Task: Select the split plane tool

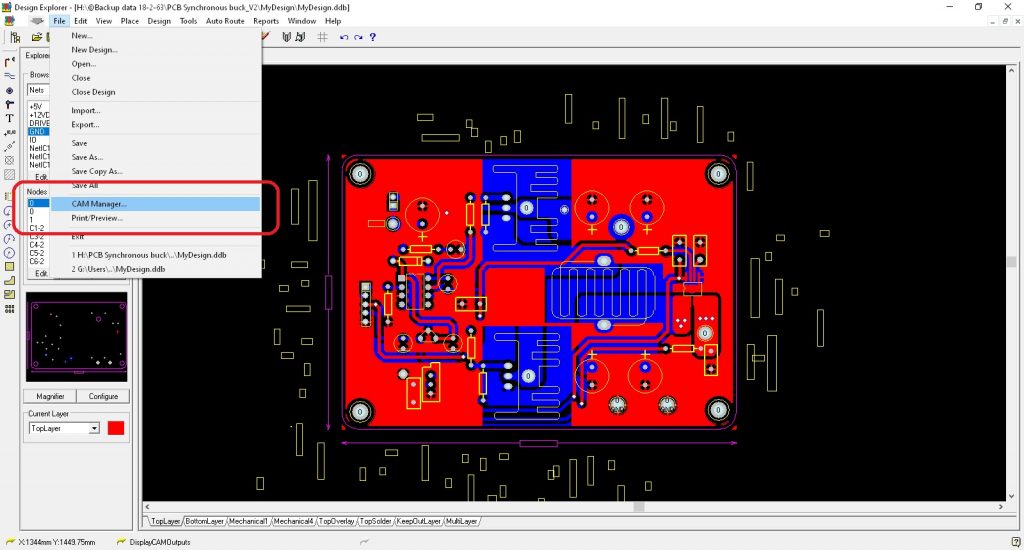Action: [10, 295]
